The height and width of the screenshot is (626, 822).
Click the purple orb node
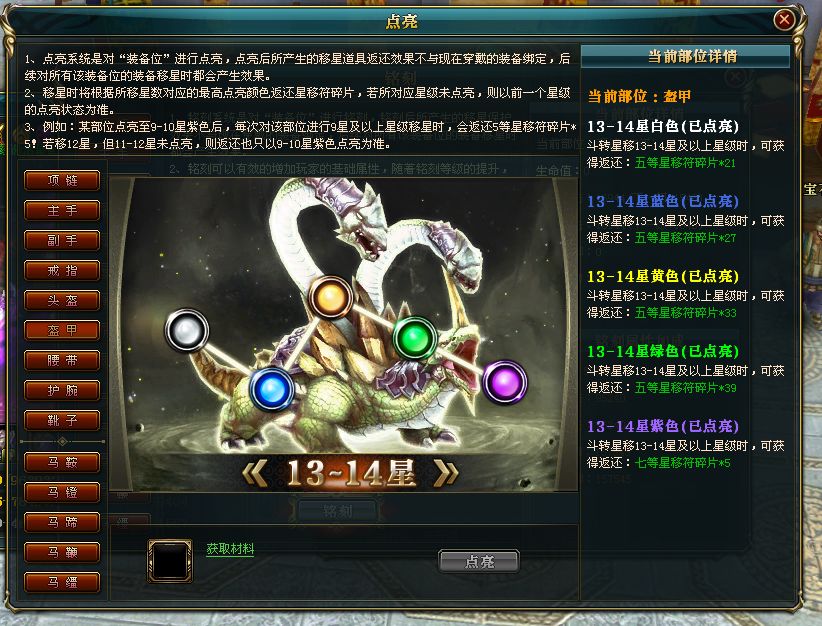(504, 382)
